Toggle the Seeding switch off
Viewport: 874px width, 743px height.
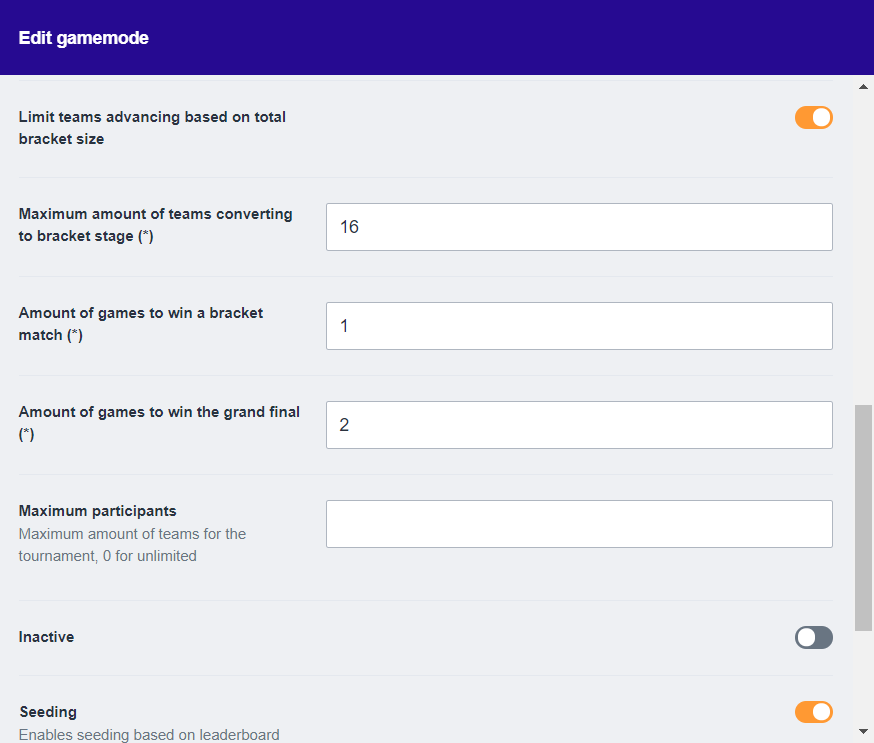pyautogui.click(x=813, y=712)
